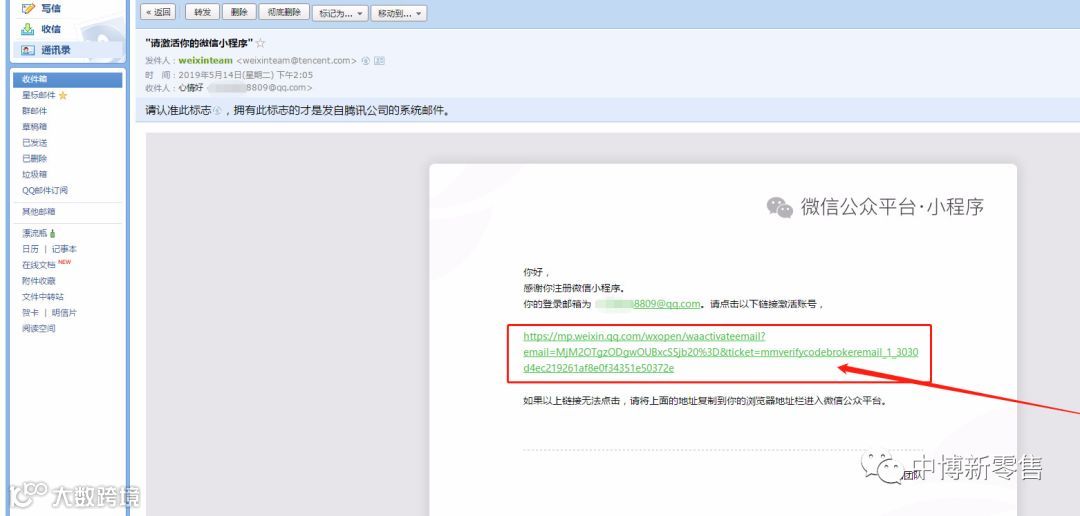
Task: Open the 记事本 notepad link
Action: click(65, 249)
